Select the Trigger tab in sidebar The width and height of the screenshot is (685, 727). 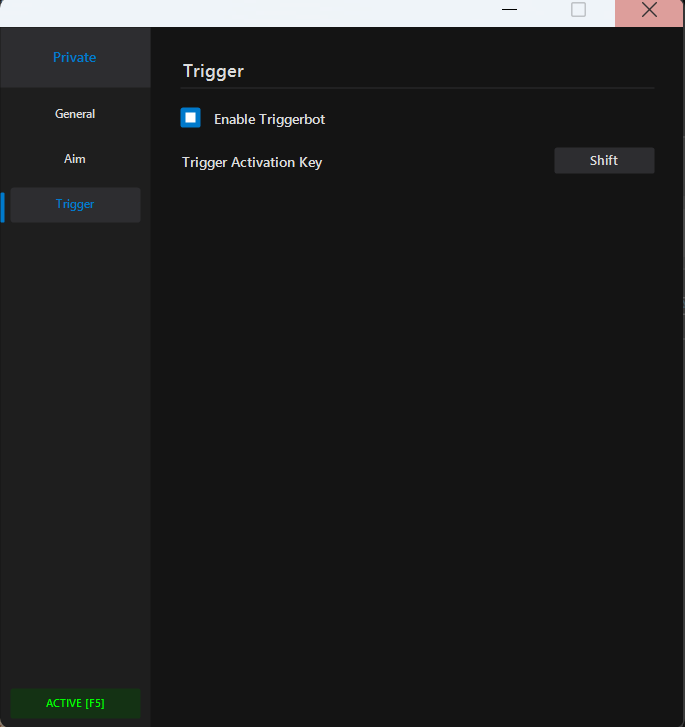(x=75, y=204)
